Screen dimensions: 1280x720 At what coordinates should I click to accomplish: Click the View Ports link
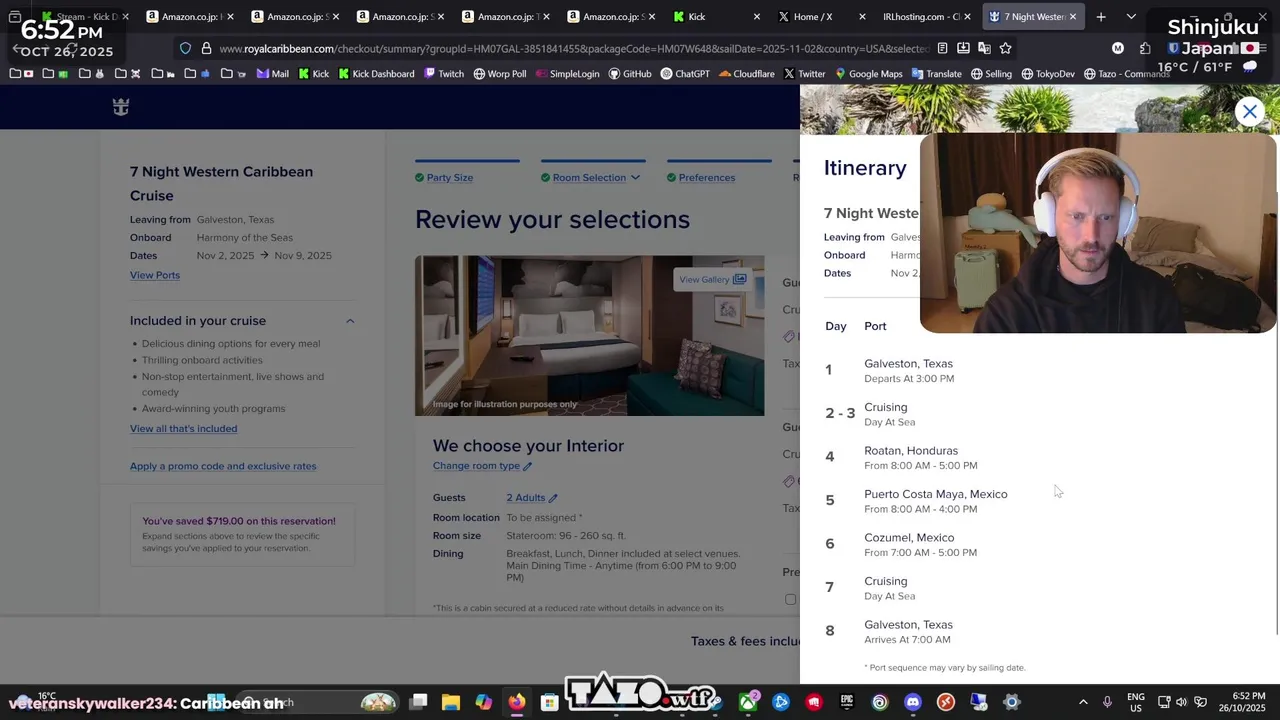(x=155, y=275)
